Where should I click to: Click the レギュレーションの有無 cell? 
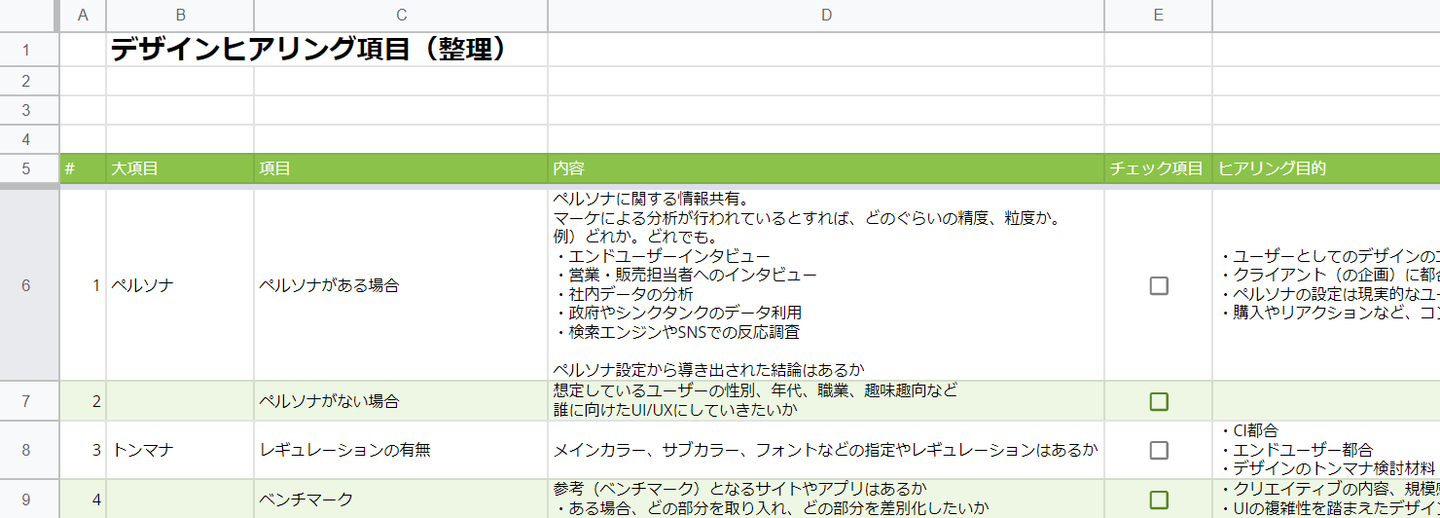click(x=401, y=450)
